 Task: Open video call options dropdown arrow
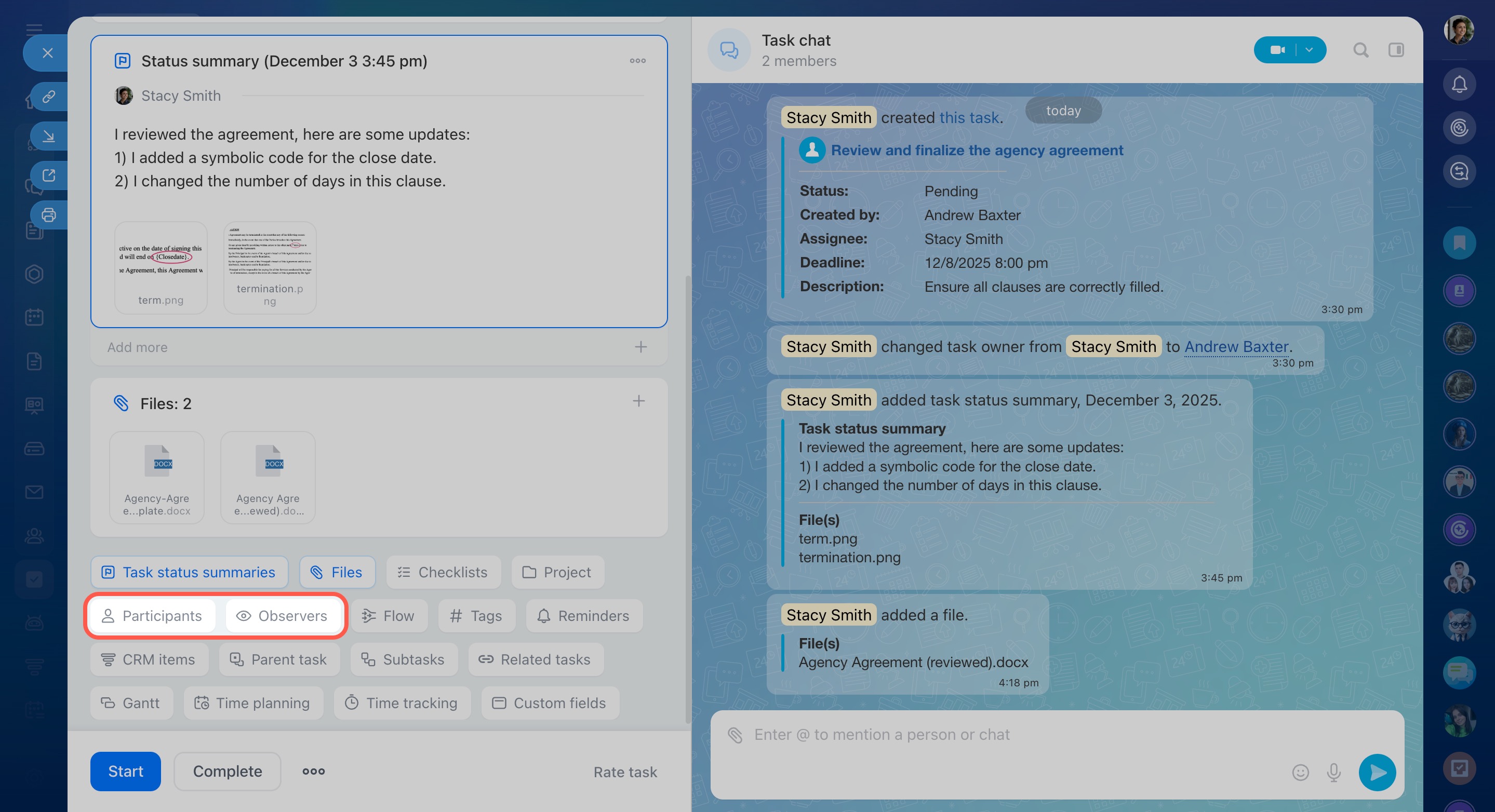[1309, 50]
